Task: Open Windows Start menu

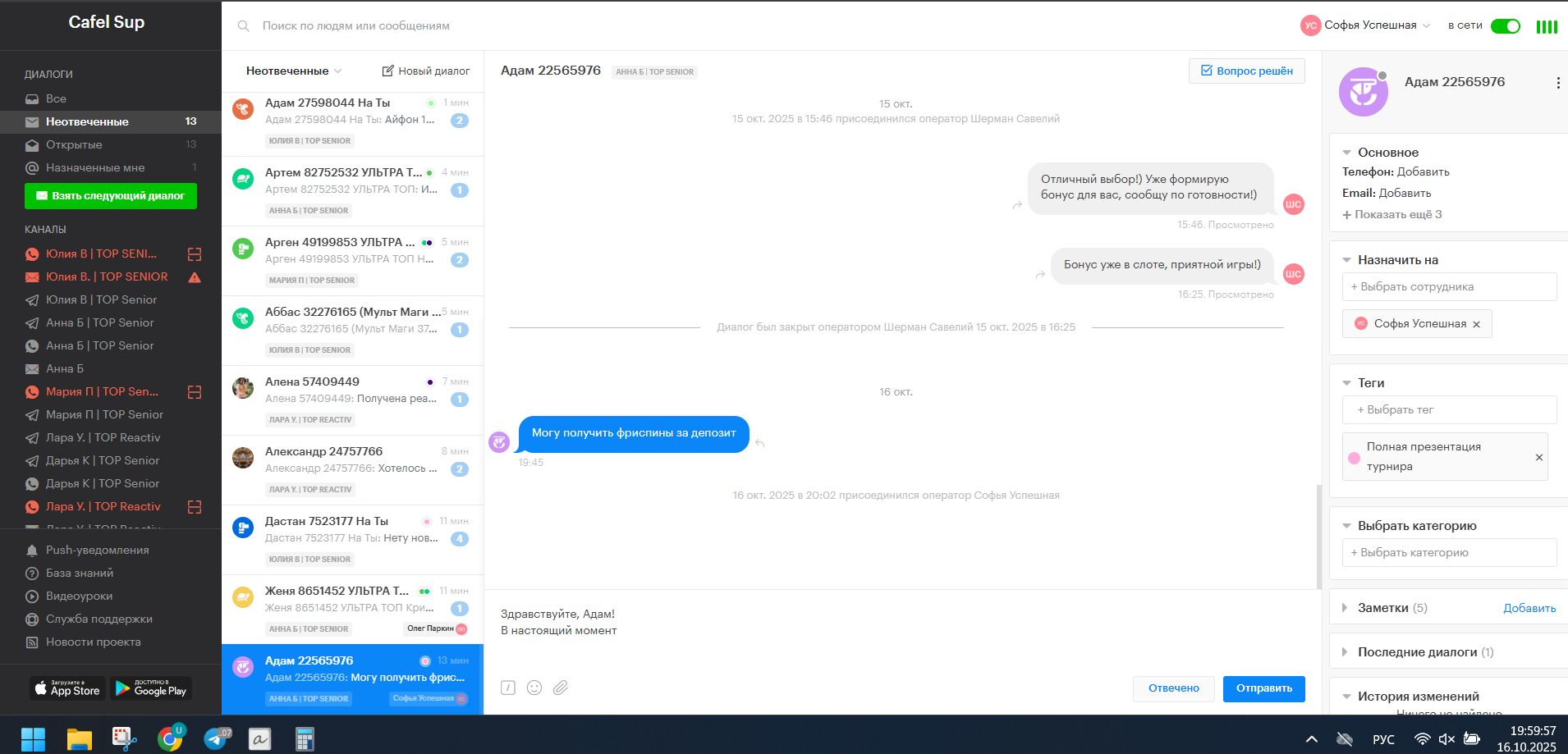Action: coord(33,739)
